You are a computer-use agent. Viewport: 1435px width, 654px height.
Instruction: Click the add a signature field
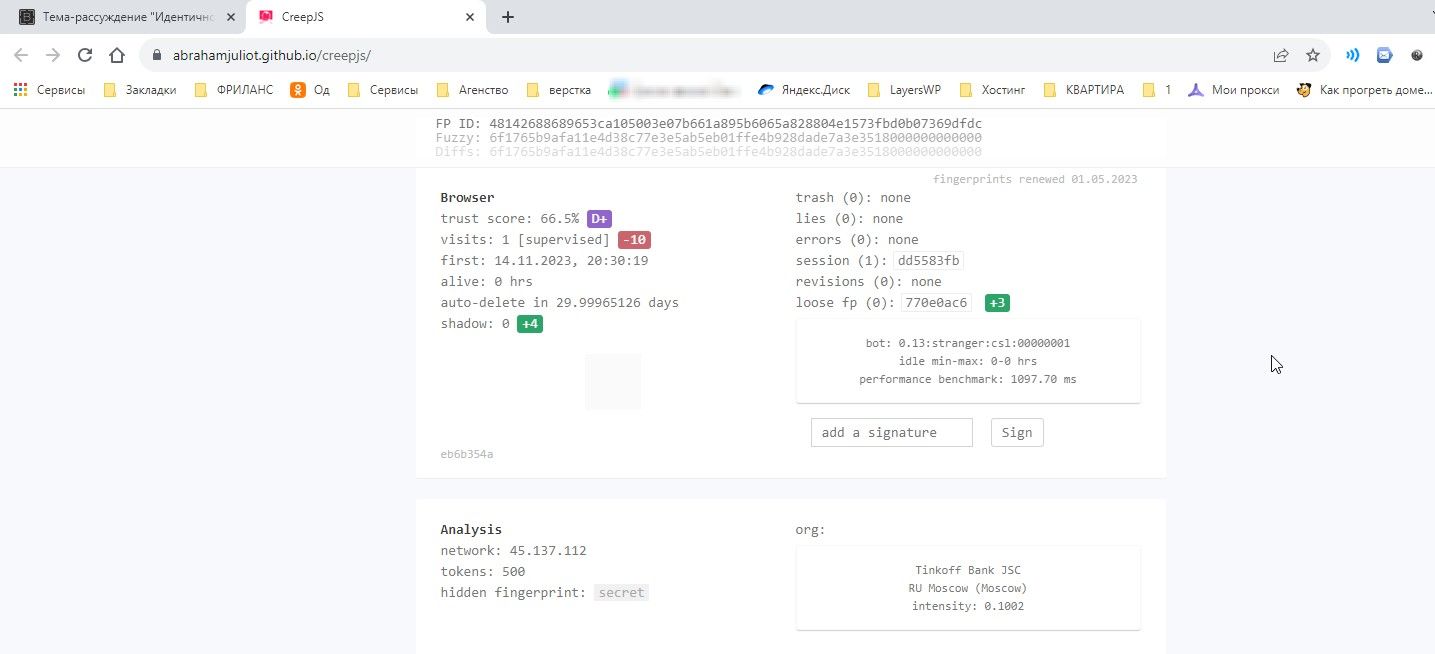(x=891, y=433)
